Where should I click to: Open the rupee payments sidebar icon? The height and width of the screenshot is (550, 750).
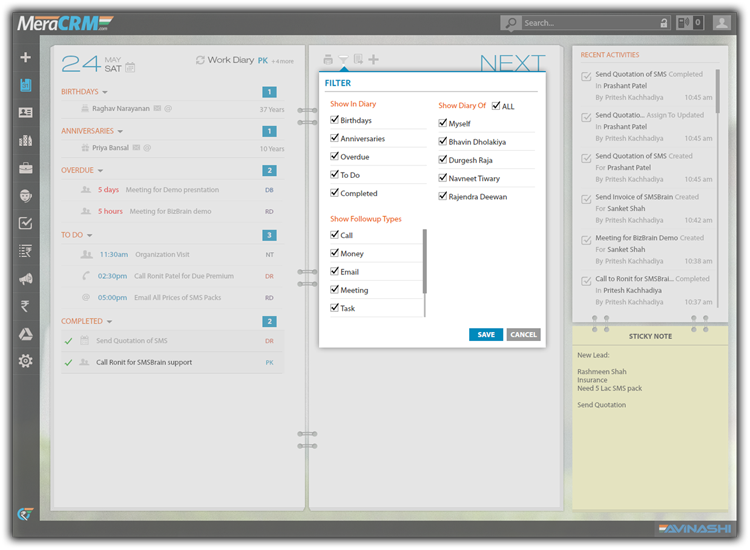[x=25, y=306]
